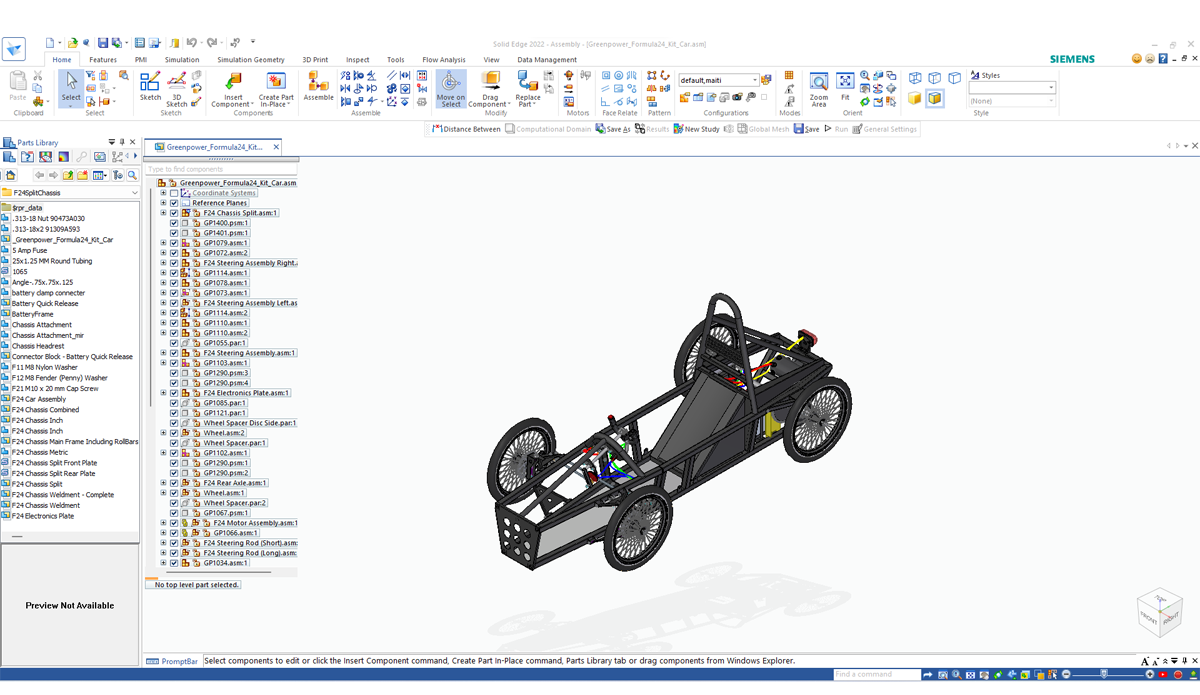Open the PMI ribbon tab
Viewport: 1200px width, 695px height.
tap(141, 60)
